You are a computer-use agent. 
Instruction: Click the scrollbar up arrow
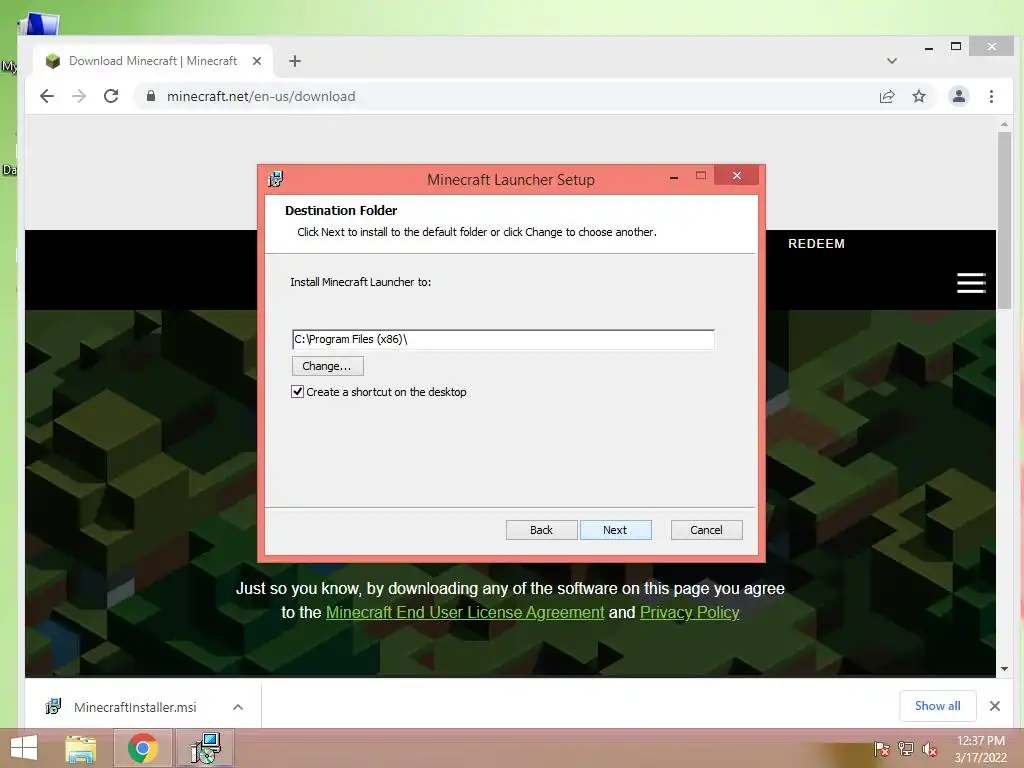pyautogui.click(x=1004, y=124)
